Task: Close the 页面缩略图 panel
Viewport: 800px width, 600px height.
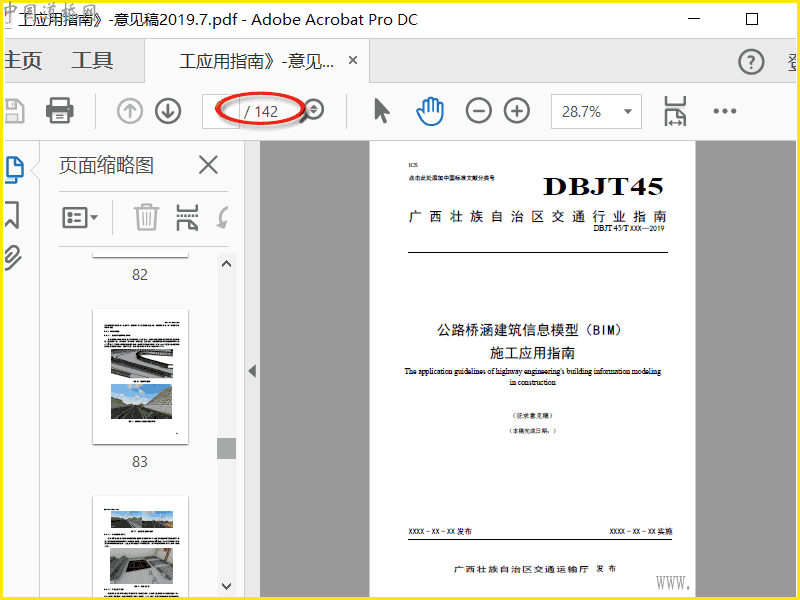Action: (x=208, y=165)
